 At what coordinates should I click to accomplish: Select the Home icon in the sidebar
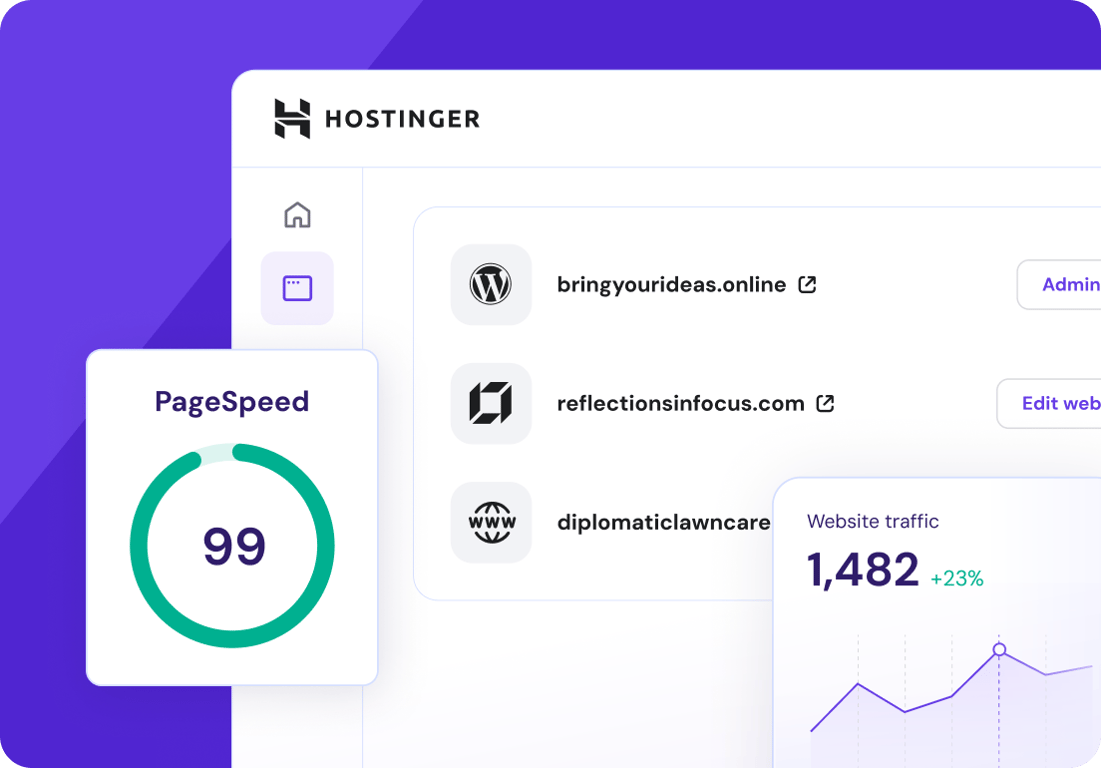[x=297, y=215]
